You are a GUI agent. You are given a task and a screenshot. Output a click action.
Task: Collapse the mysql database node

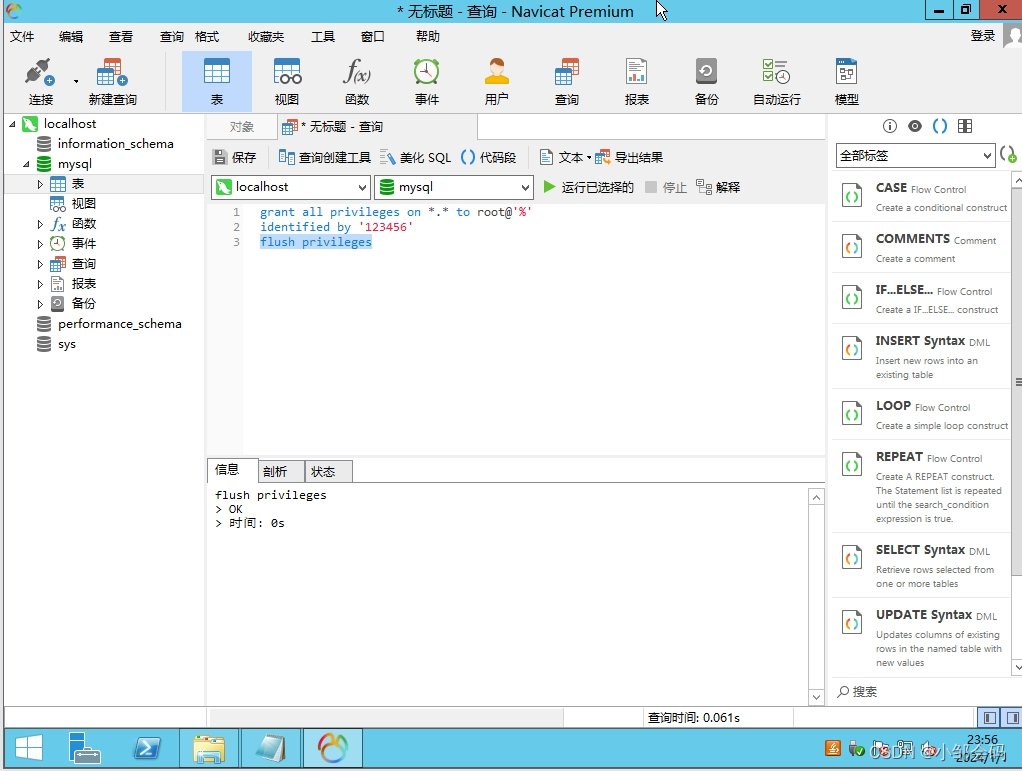pyautogui.click(x=27, y=164)
